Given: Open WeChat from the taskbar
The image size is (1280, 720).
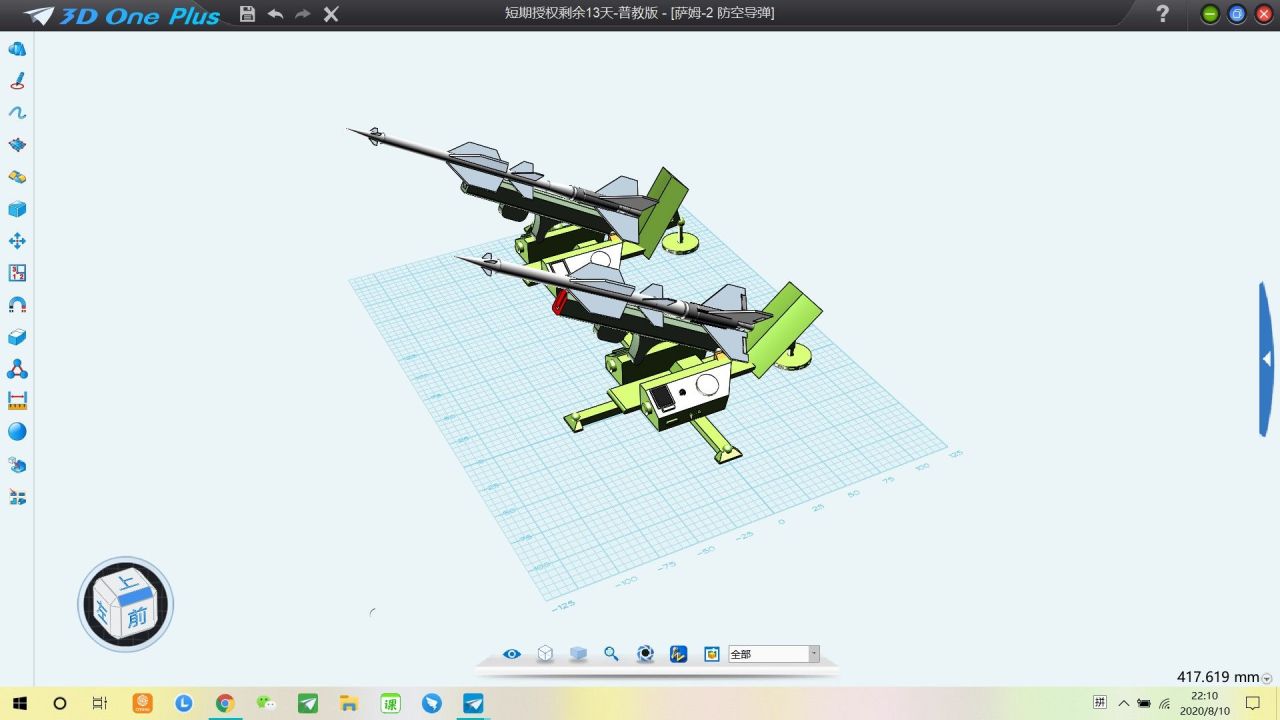Looking at the screenshot, I should [266, 703].
